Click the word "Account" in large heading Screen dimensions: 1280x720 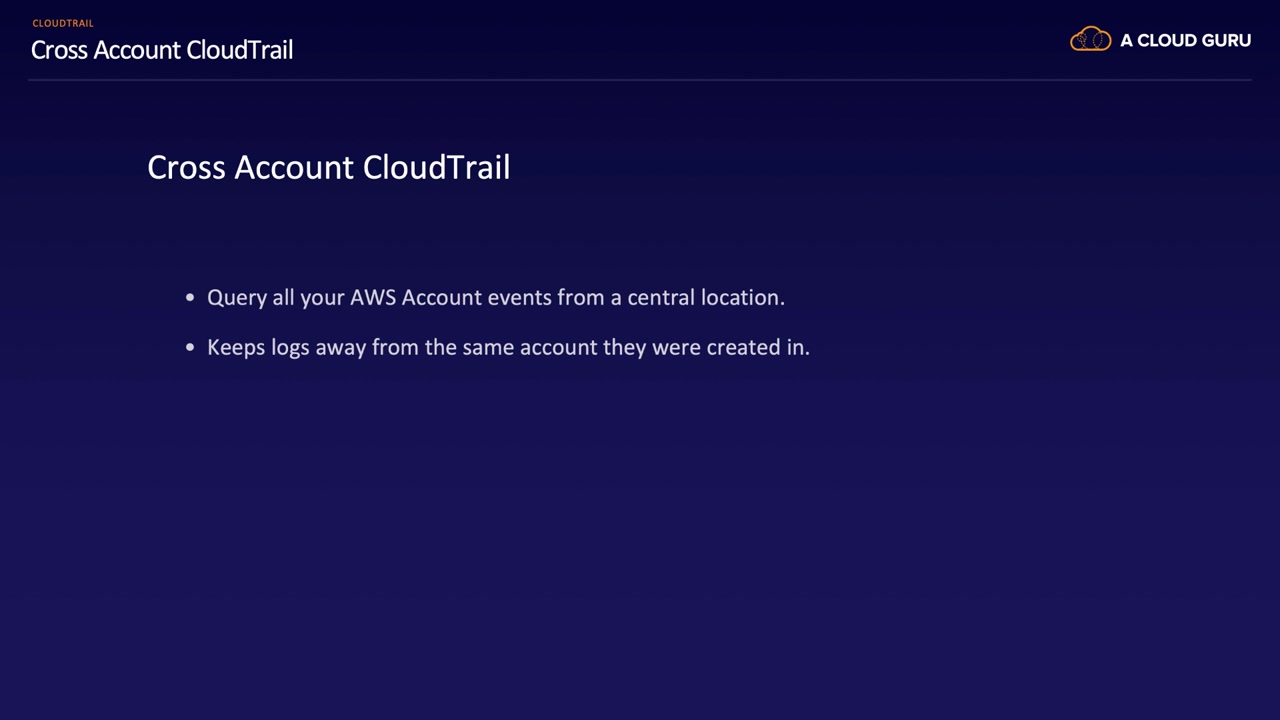(x=294, y=167)
